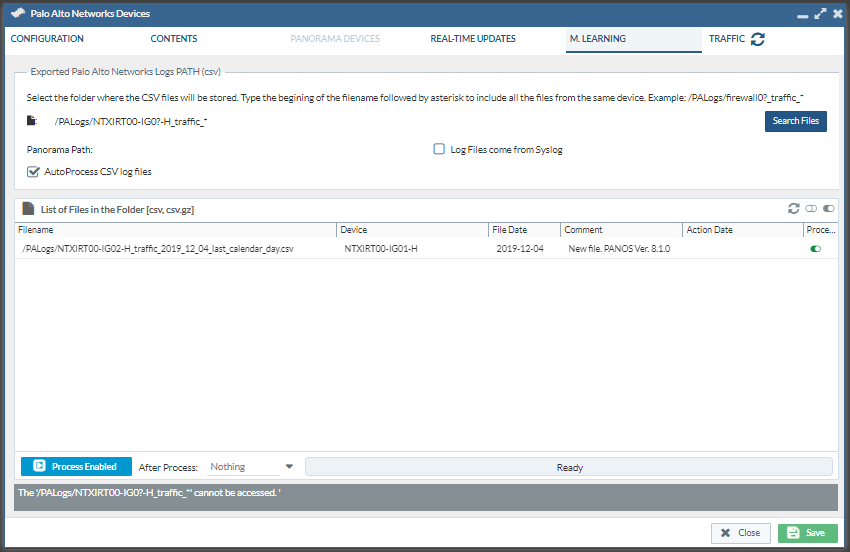
Task: Uncheck AutoProcess CSV log files
Action: (33, 172)
